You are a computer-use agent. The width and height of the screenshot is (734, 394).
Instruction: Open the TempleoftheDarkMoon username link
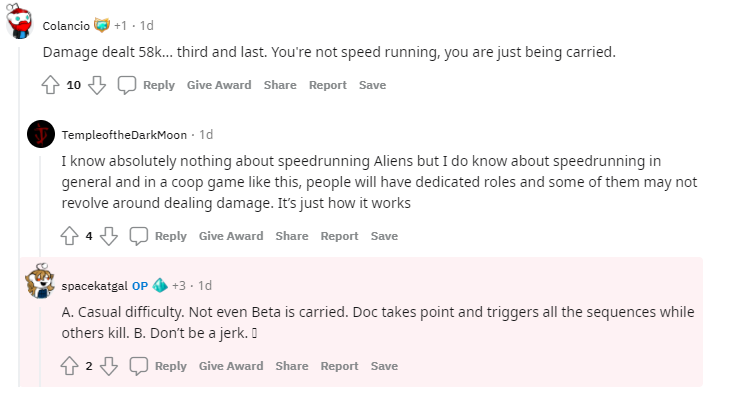124,135
